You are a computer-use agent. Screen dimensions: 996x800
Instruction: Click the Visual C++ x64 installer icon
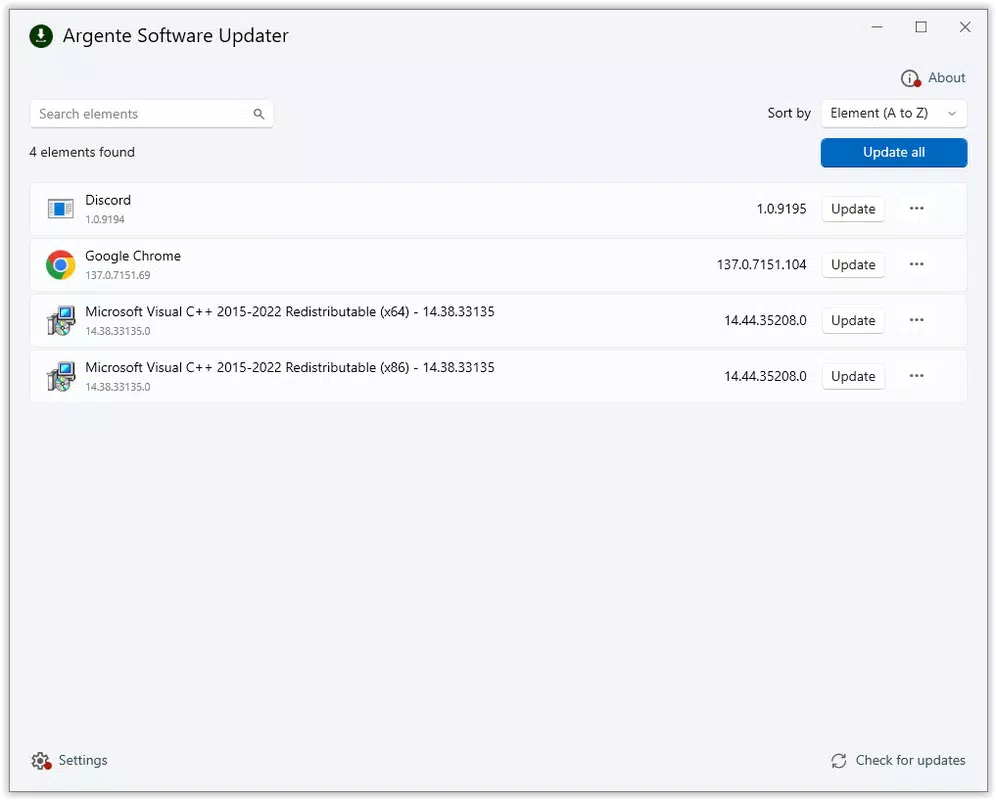tap(60, 320)
